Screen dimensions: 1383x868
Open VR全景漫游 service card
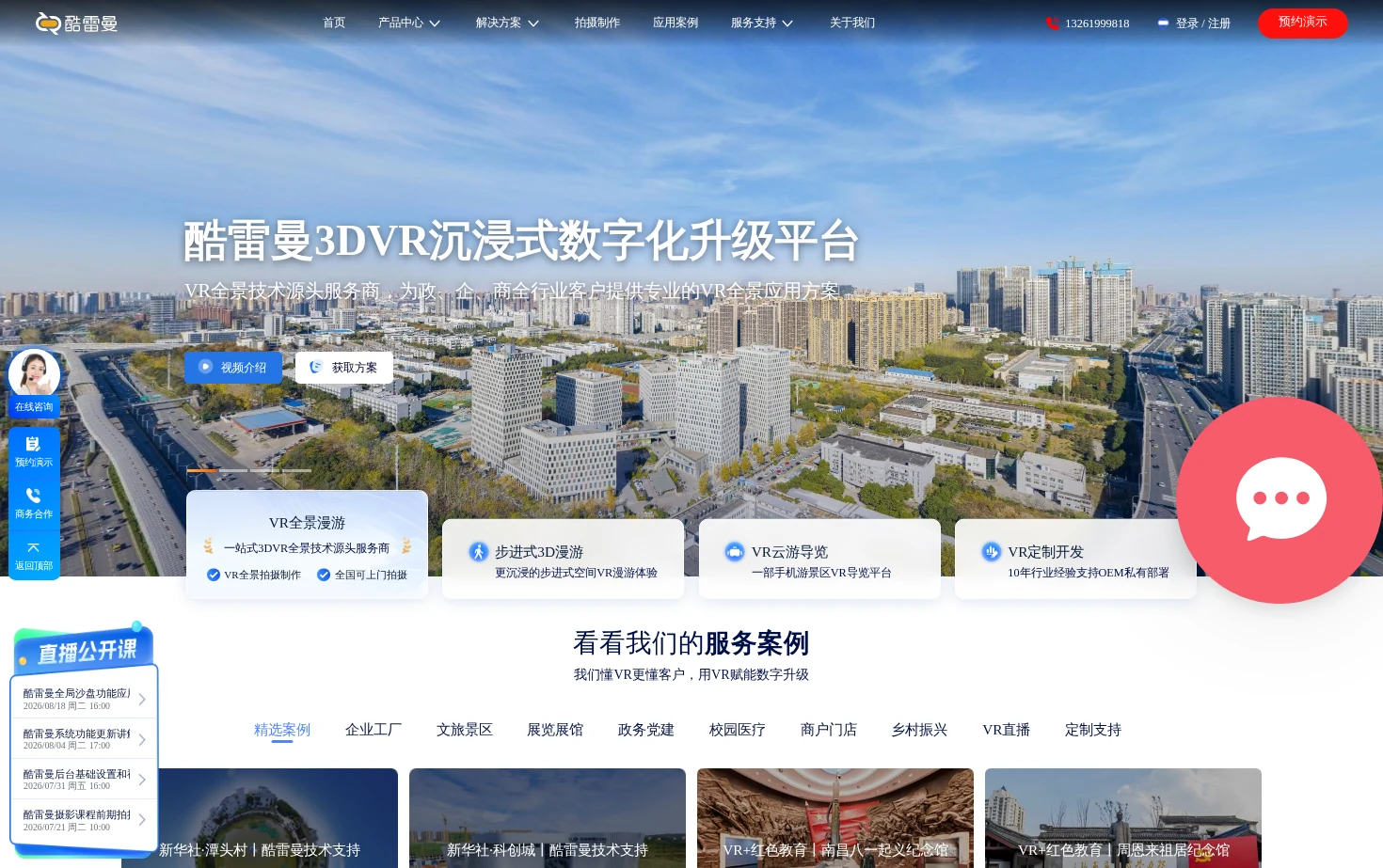click(307, 544)
